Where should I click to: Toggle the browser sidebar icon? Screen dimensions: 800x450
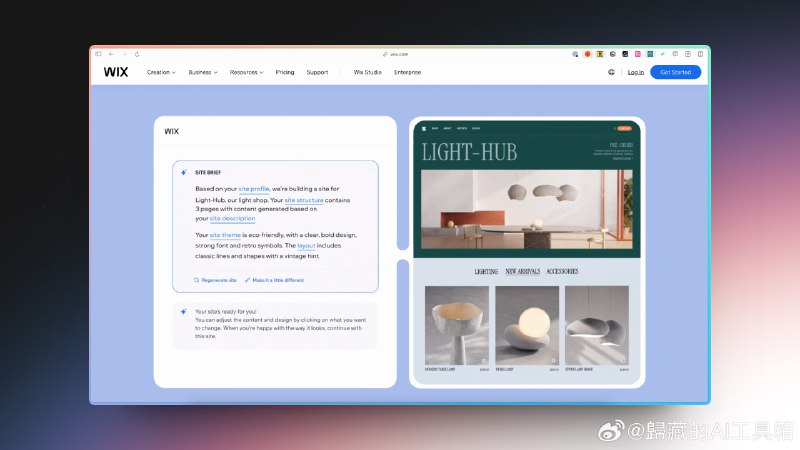(x=98, y=54)
